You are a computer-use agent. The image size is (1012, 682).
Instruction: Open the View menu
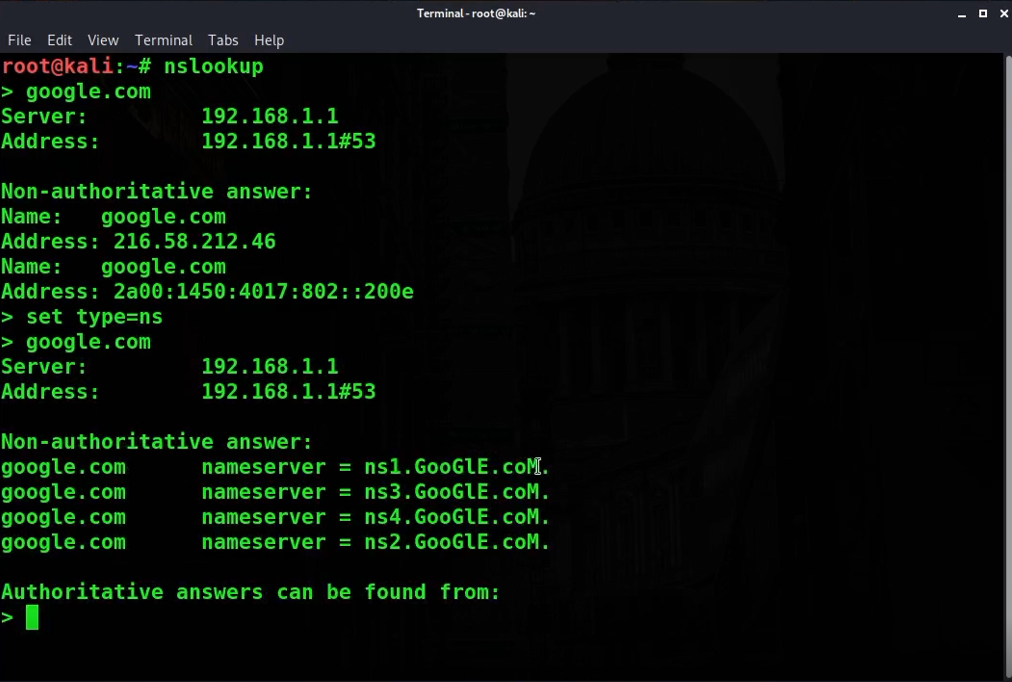tap(103, 40)
